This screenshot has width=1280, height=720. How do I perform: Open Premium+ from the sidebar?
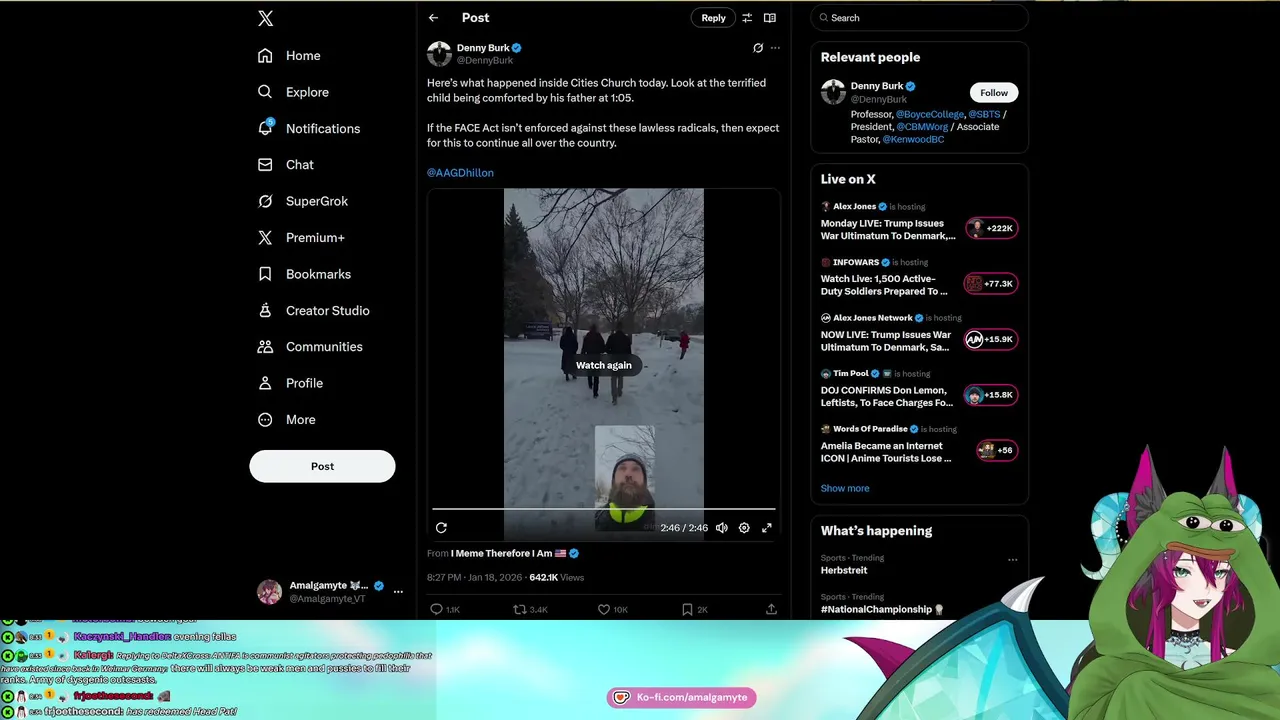[301, 238]
